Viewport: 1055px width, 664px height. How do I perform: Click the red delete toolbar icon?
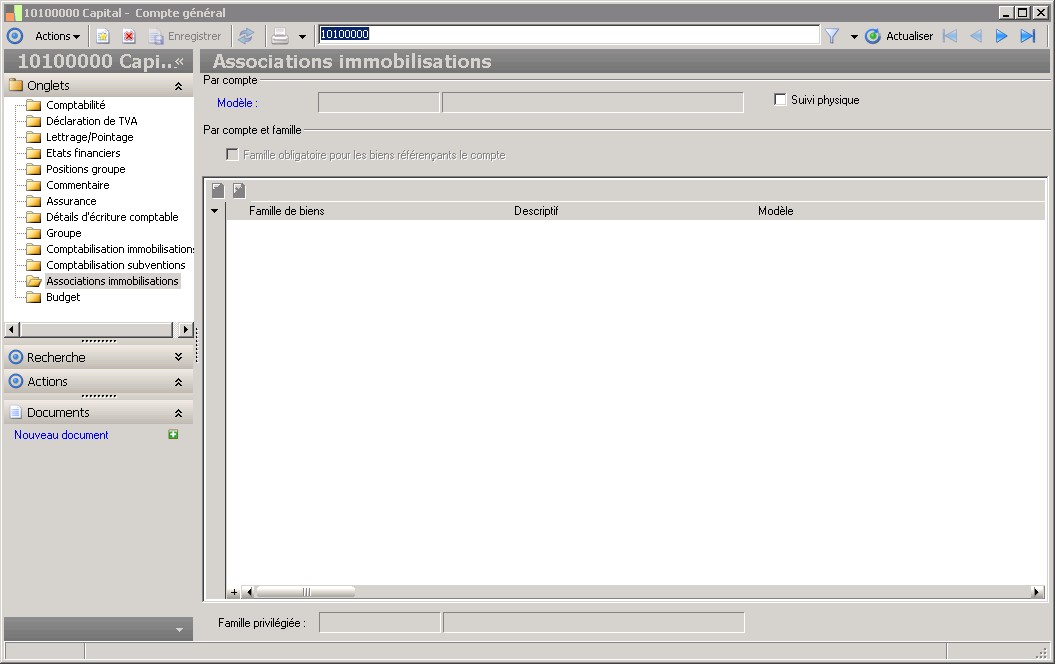129,36
